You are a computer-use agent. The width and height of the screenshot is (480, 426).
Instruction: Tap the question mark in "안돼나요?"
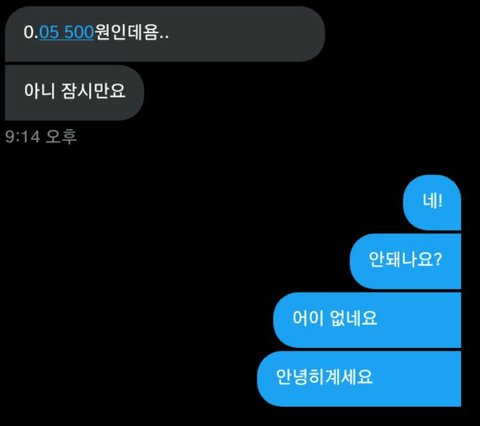438,259
